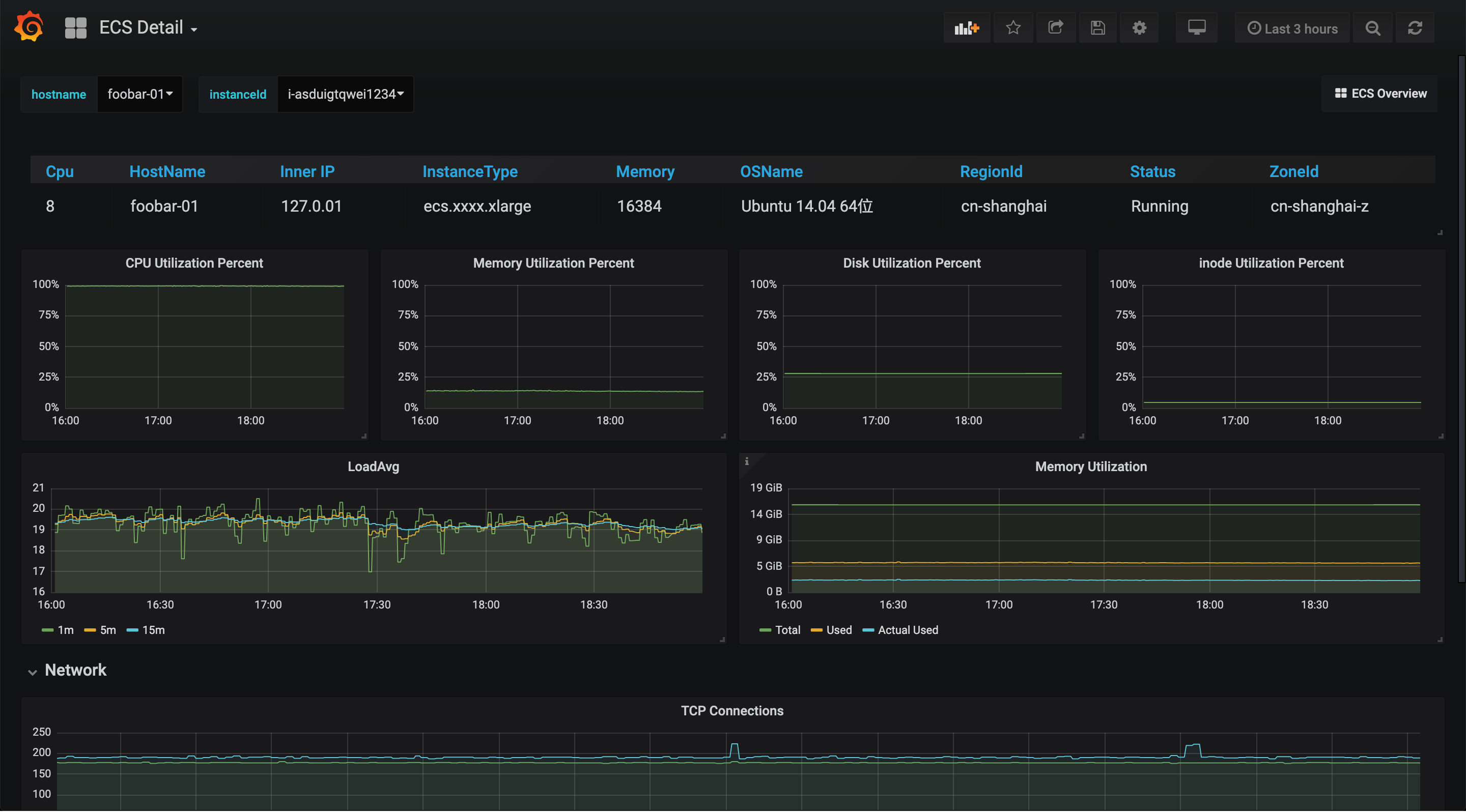Open the Last 3 hours time picker
1466x812 pixels.
pyautogui.click(x=1292, y=28)
